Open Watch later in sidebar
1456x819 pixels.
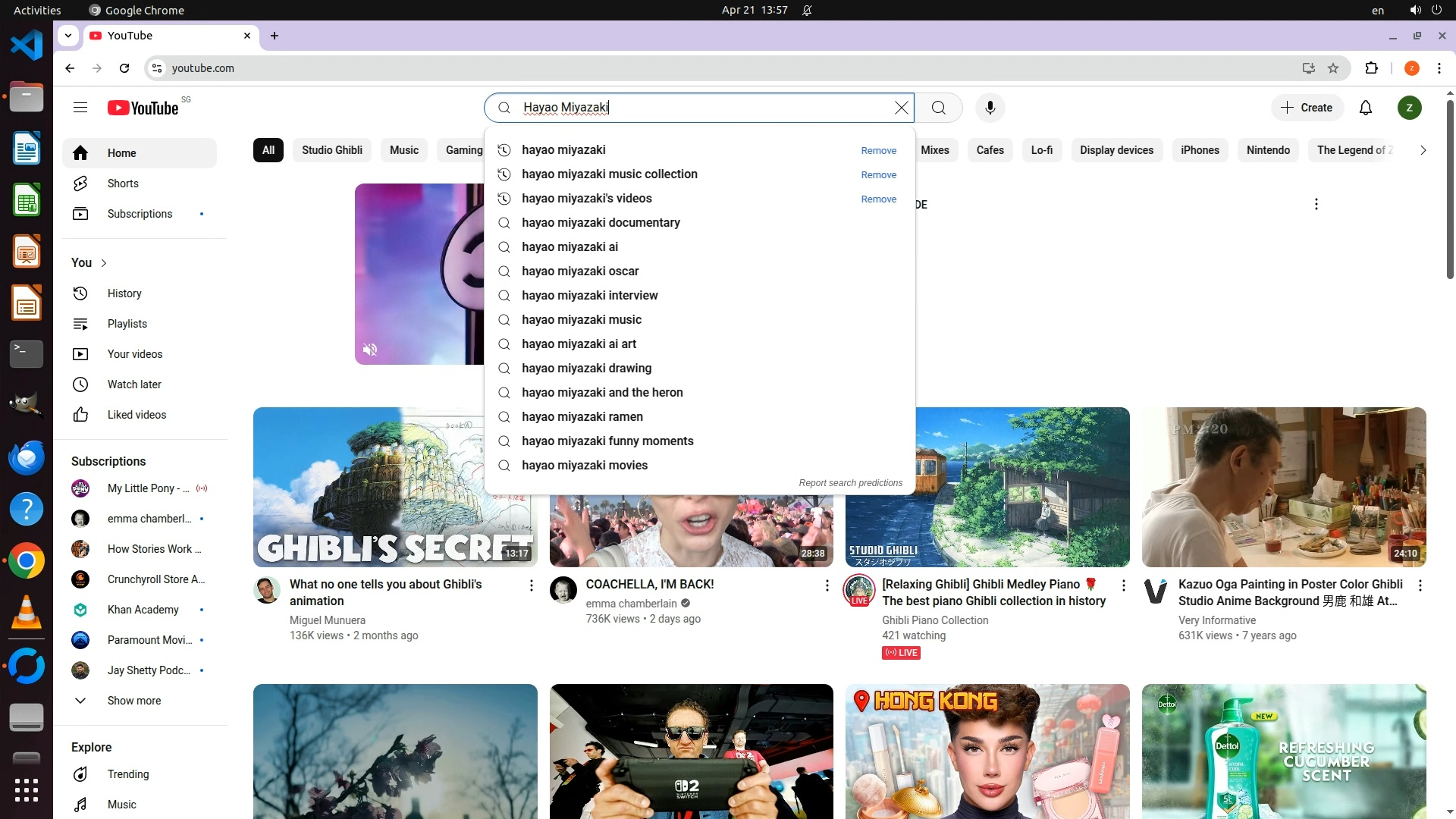pyautogui.click(x=134, y=384)
